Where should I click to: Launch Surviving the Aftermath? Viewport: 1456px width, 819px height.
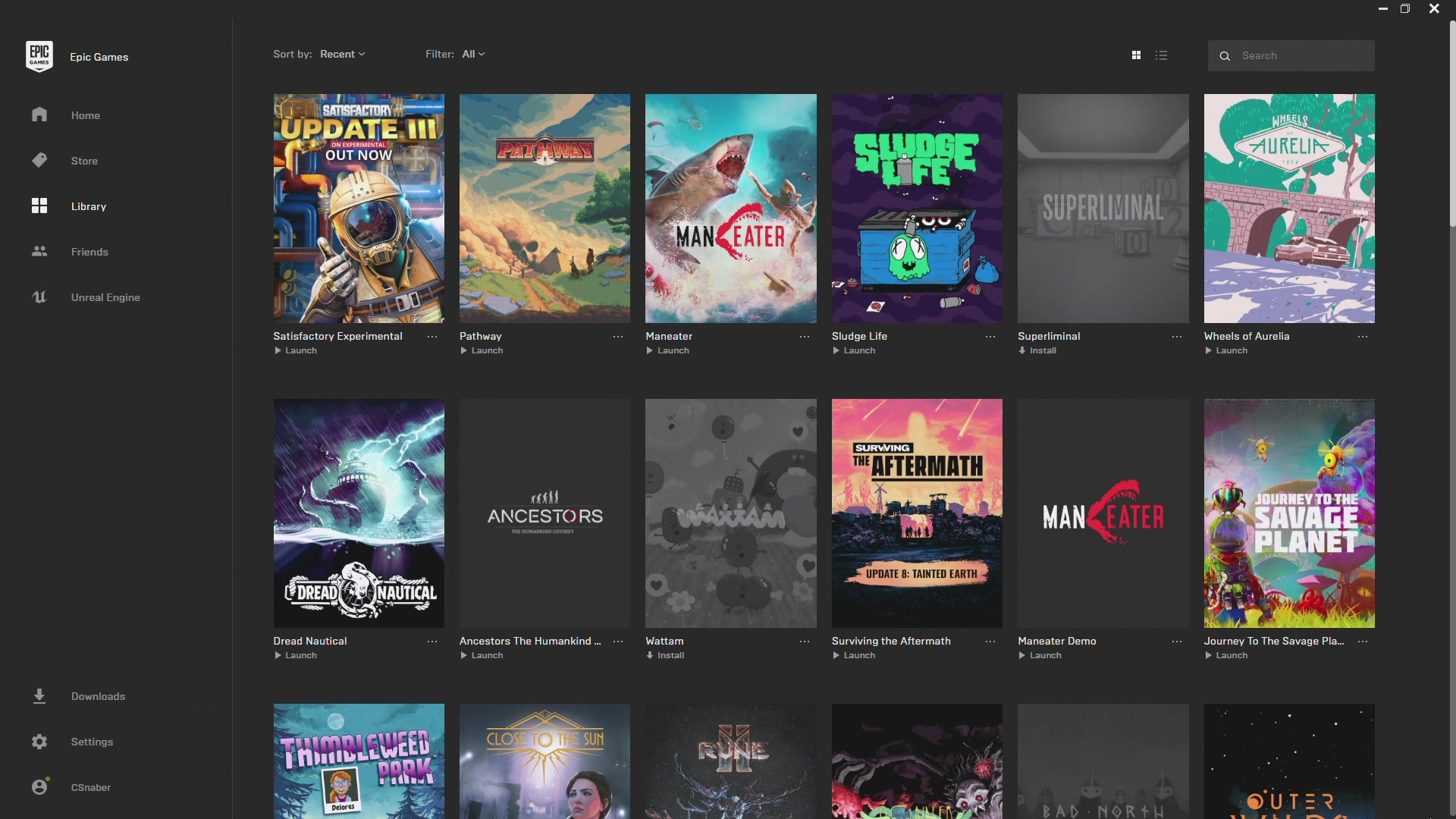[854, 655]
